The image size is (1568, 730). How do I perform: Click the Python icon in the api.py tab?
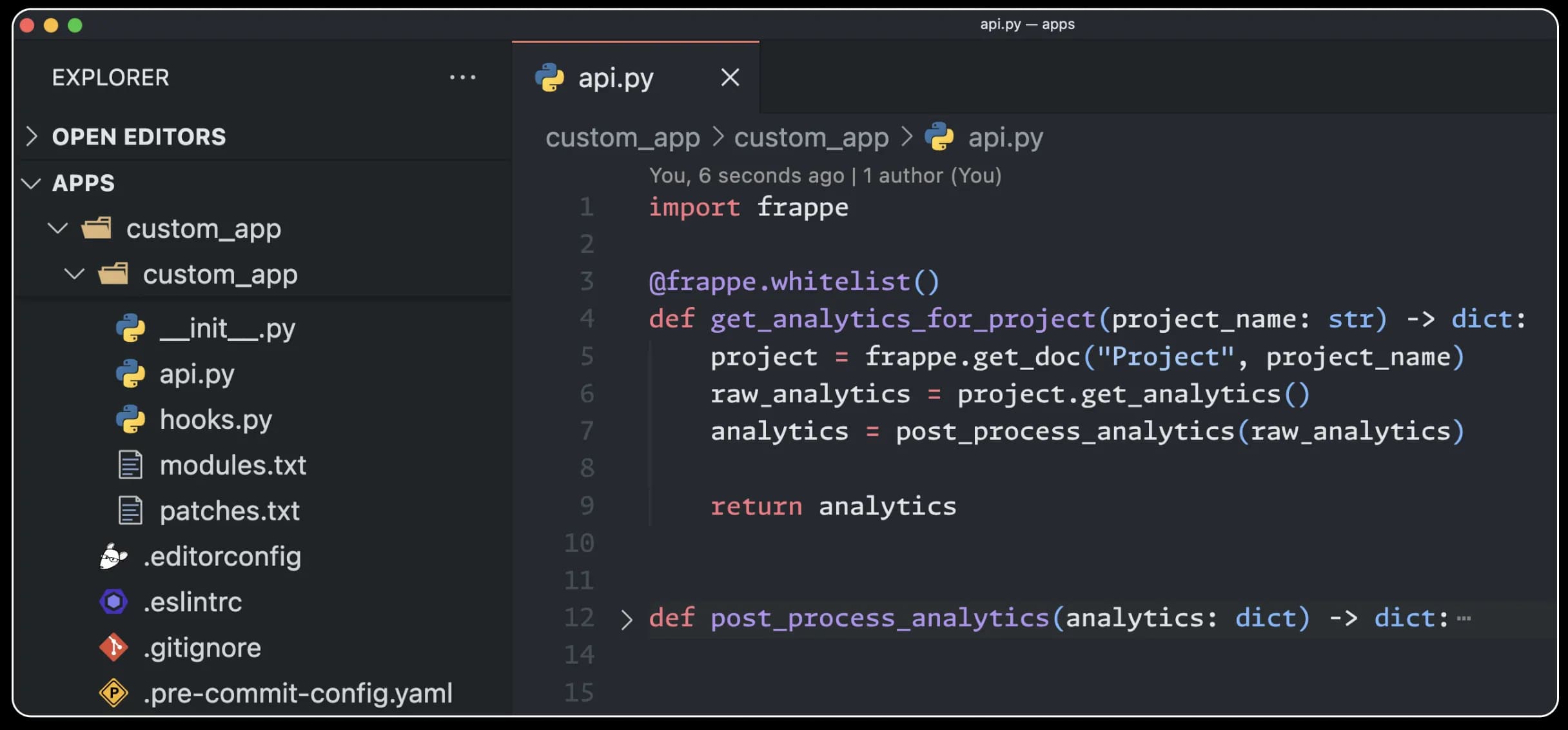(x=549, y=77)
